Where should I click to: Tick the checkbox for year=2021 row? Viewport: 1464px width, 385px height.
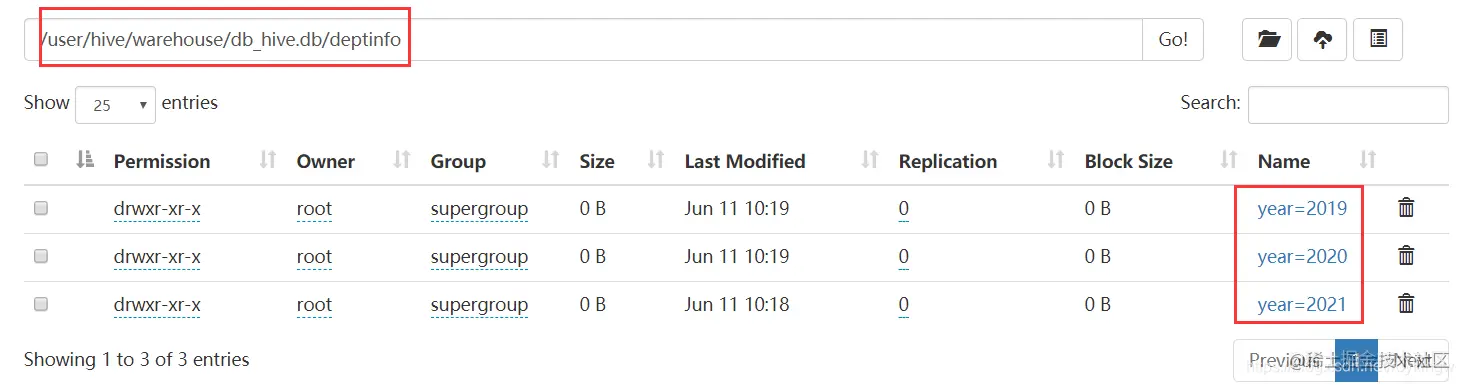pos(41,304)
